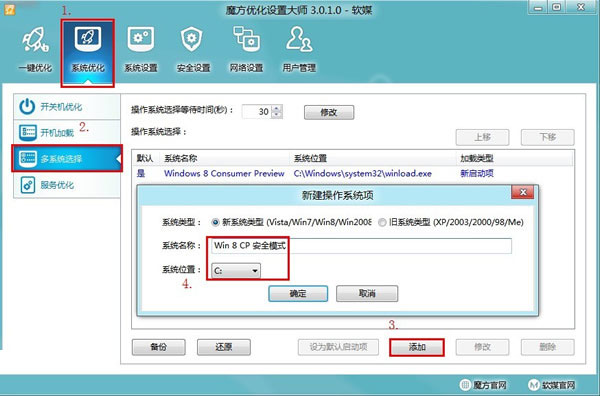Click the 系统名称 text field
Viewport: 600px width, 396px height.
pyautogui.click(x=361, y=246)
